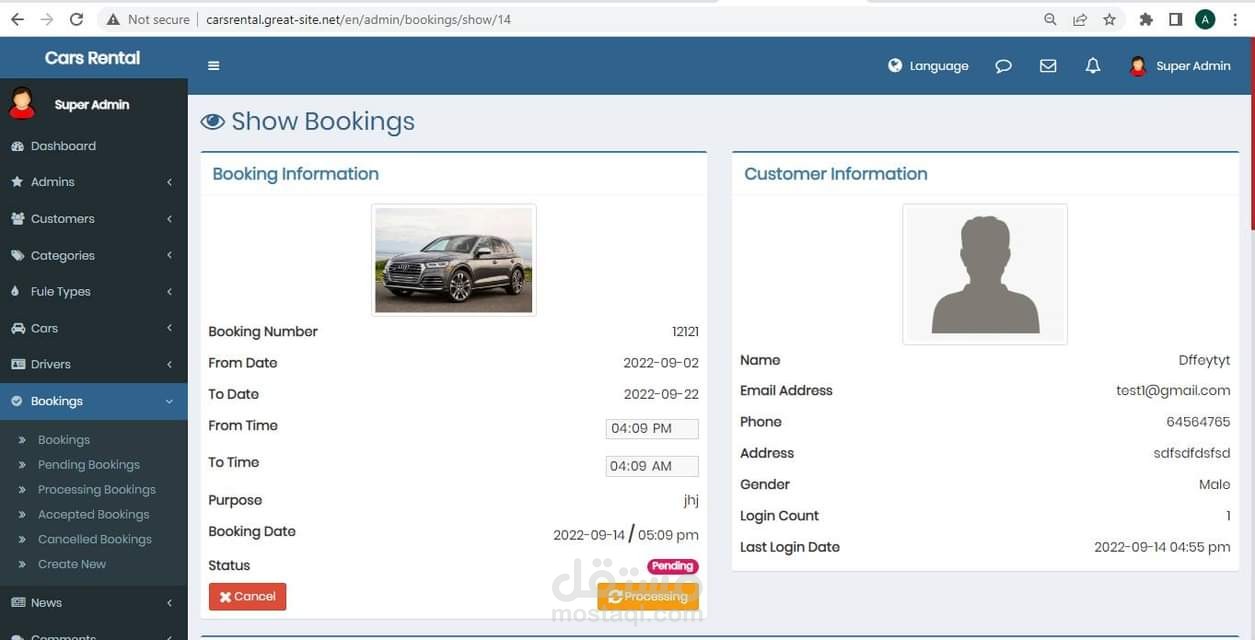Image resolution: width=1255 pixels, height=640 pixels.
Task: Click the Super Admin name in header
Action: pyautogui.click(x=1193, y=66)
